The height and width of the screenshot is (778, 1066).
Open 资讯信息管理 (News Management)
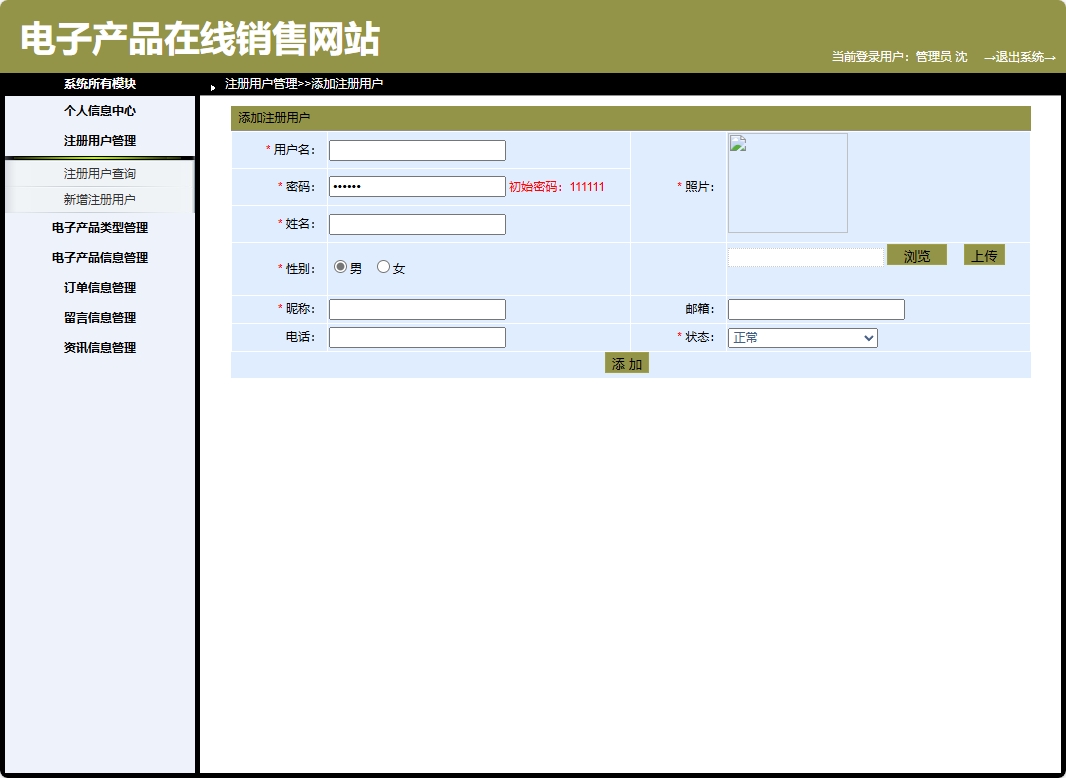(x=99, y=347)
